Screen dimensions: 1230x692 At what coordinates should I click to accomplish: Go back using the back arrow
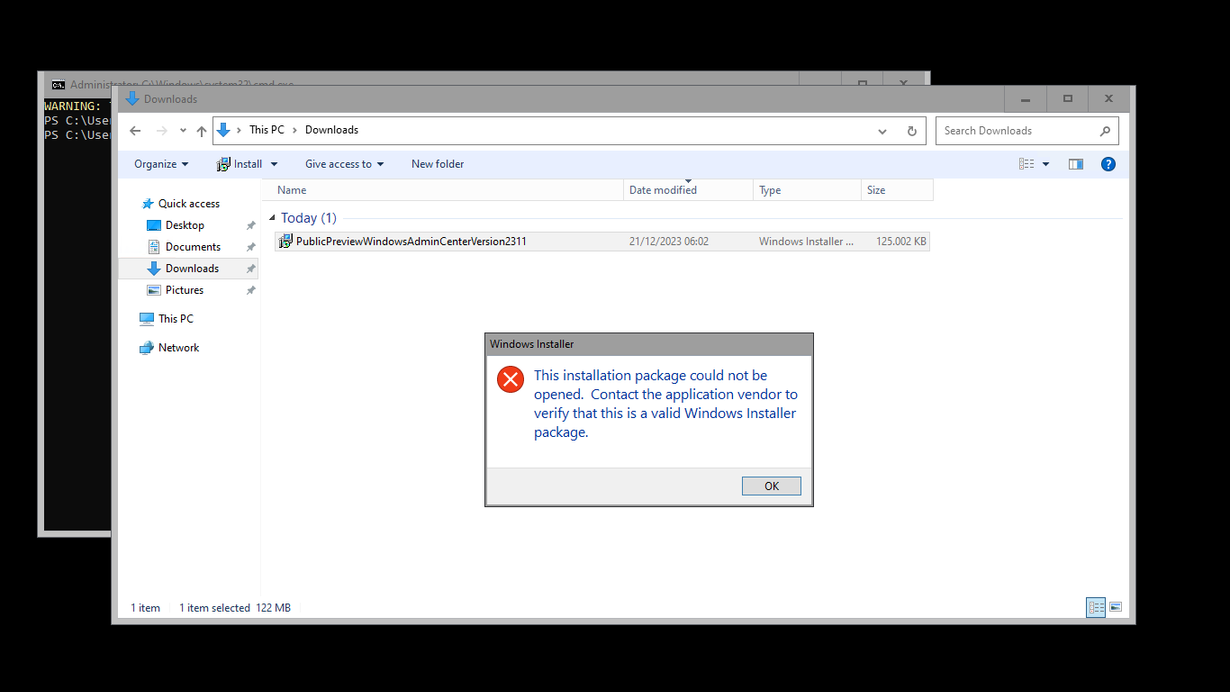135,131
